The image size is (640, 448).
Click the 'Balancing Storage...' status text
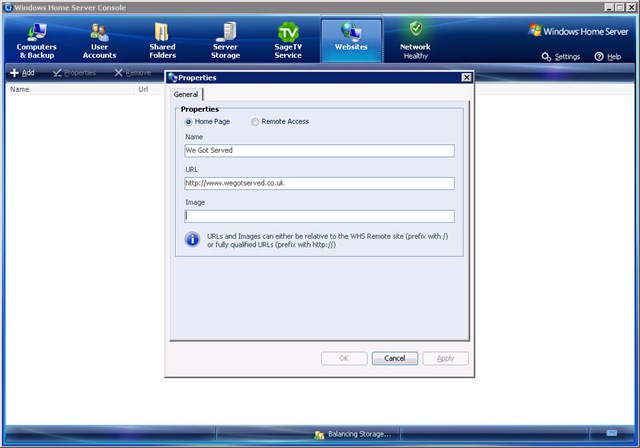pos(360,434)
